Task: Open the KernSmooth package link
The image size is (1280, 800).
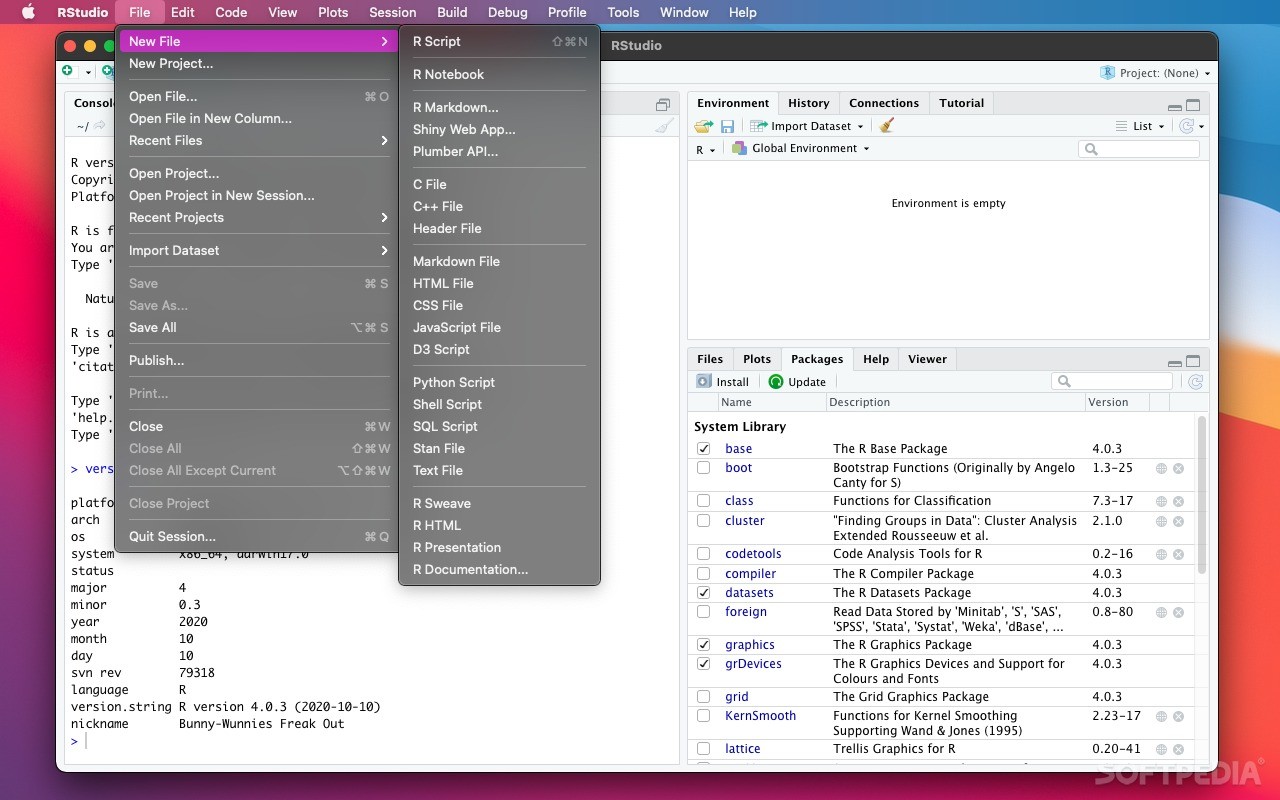Action: coord(761,716)
